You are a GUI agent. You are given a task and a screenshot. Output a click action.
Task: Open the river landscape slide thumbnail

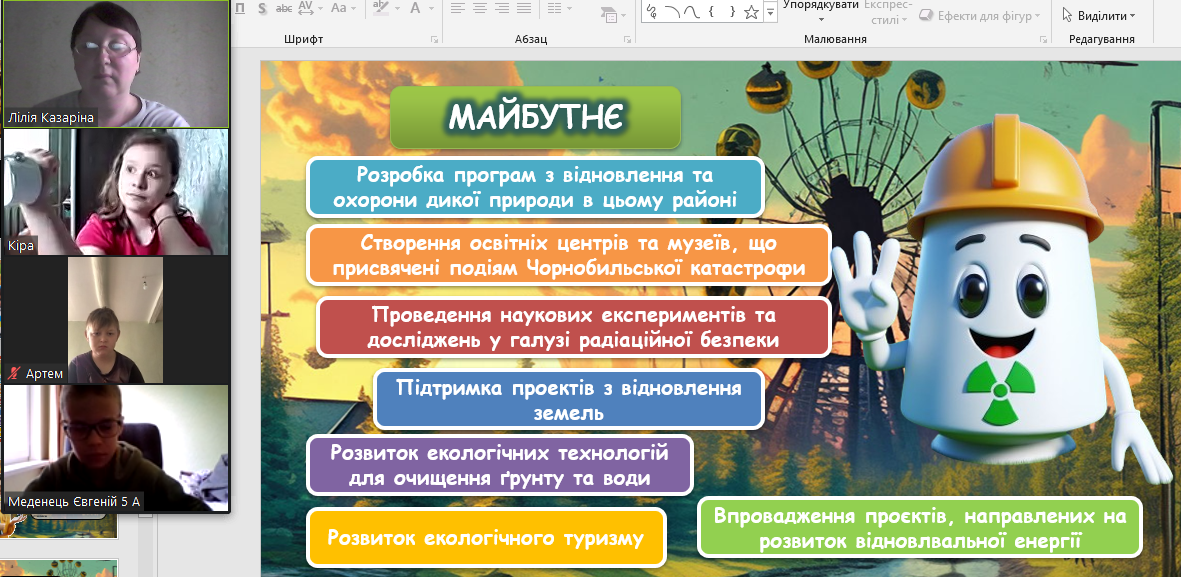[x=59, y=527]
